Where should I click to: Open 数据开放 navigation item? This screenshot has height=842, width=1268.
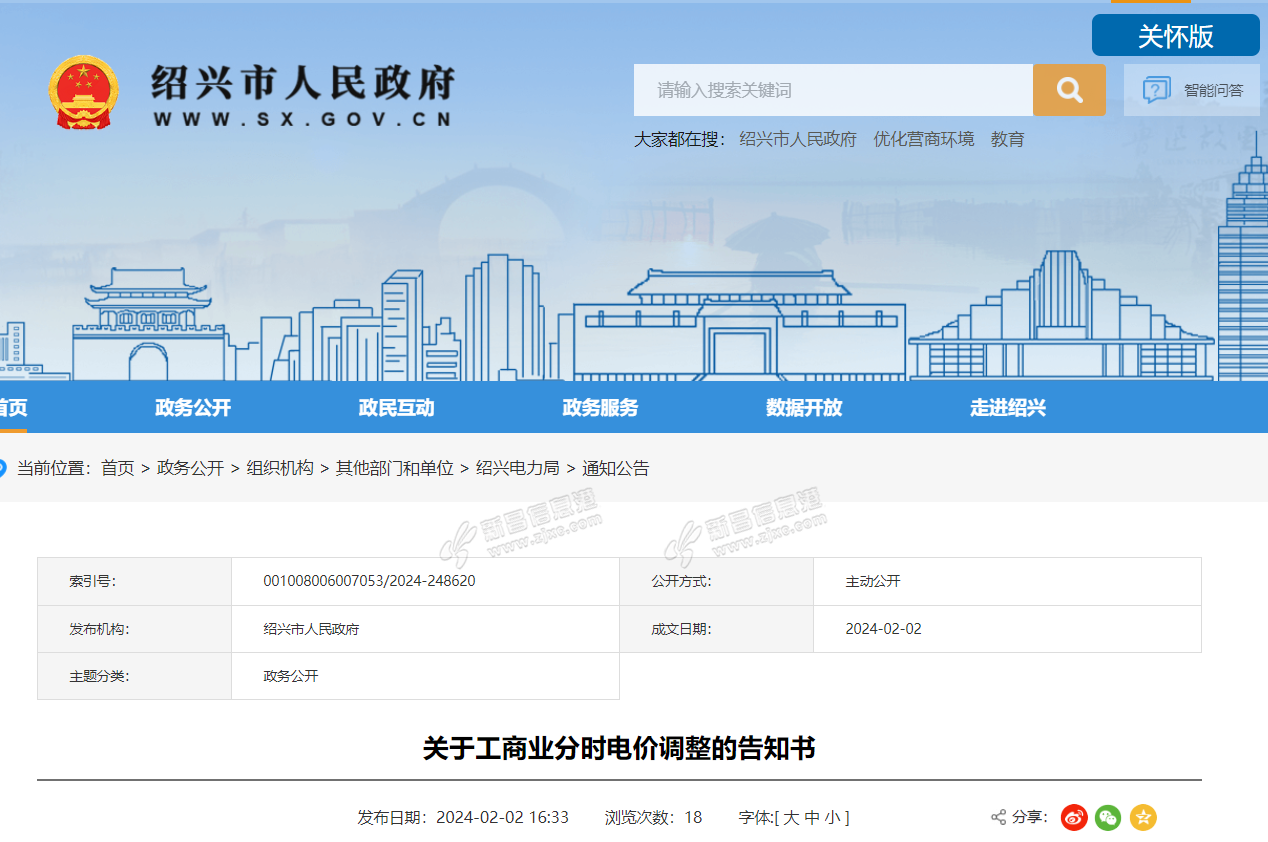tap(804, 408)
